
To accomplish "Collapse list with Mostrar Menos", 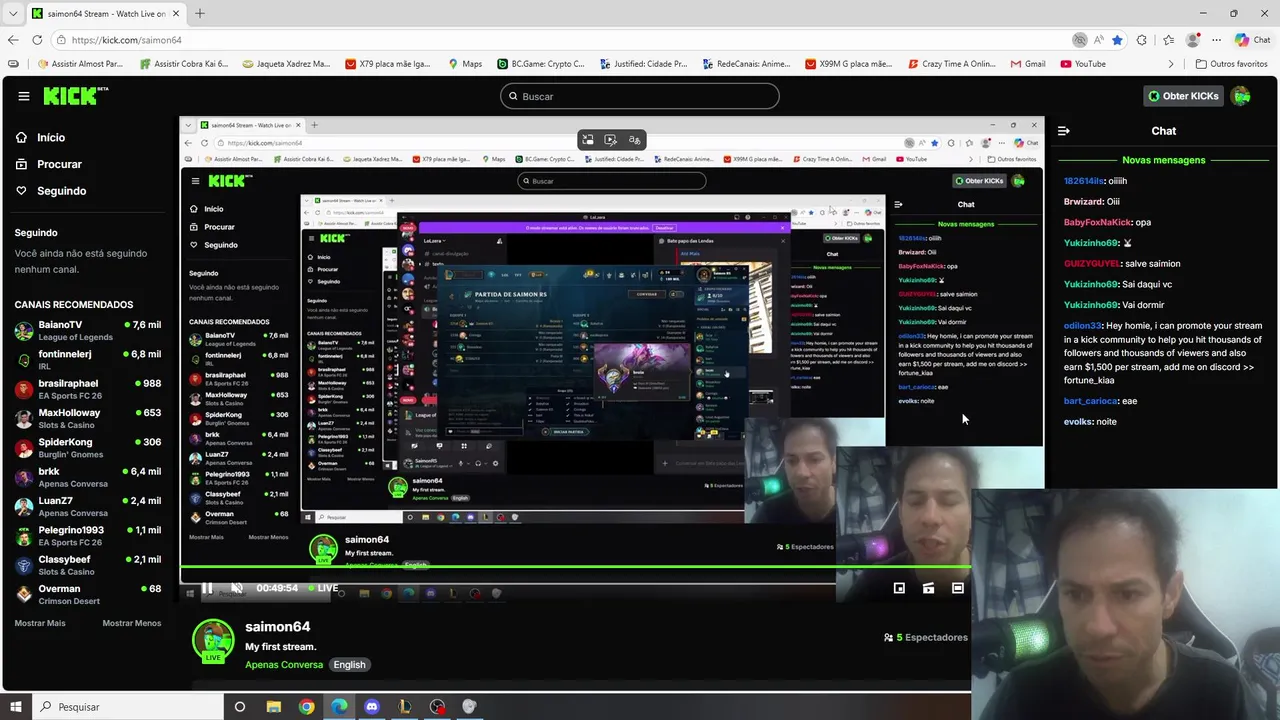I will click(x=131, y=623).
